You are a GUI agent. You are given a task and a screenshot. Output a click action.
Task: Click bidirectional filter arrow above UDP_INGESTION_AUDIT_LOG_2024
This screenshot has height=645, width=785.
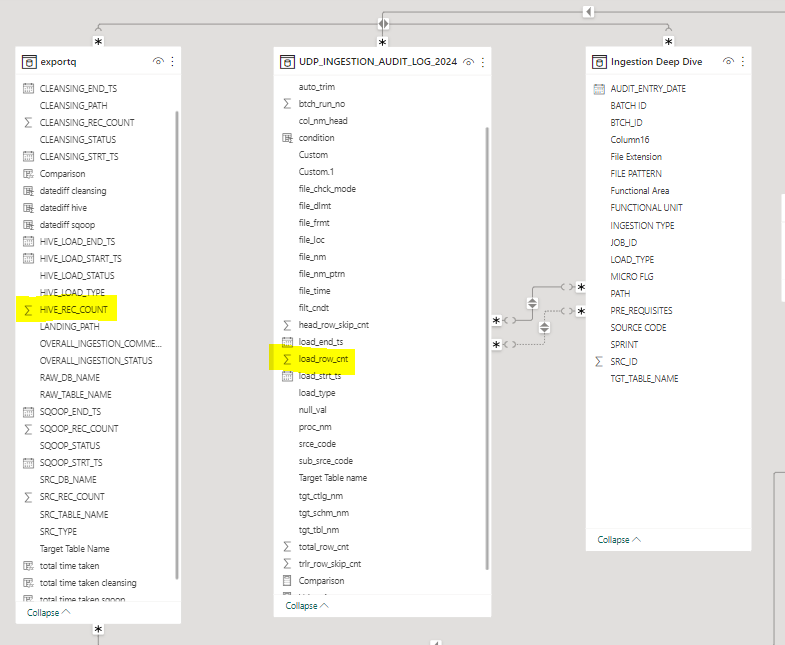[383, 24]
